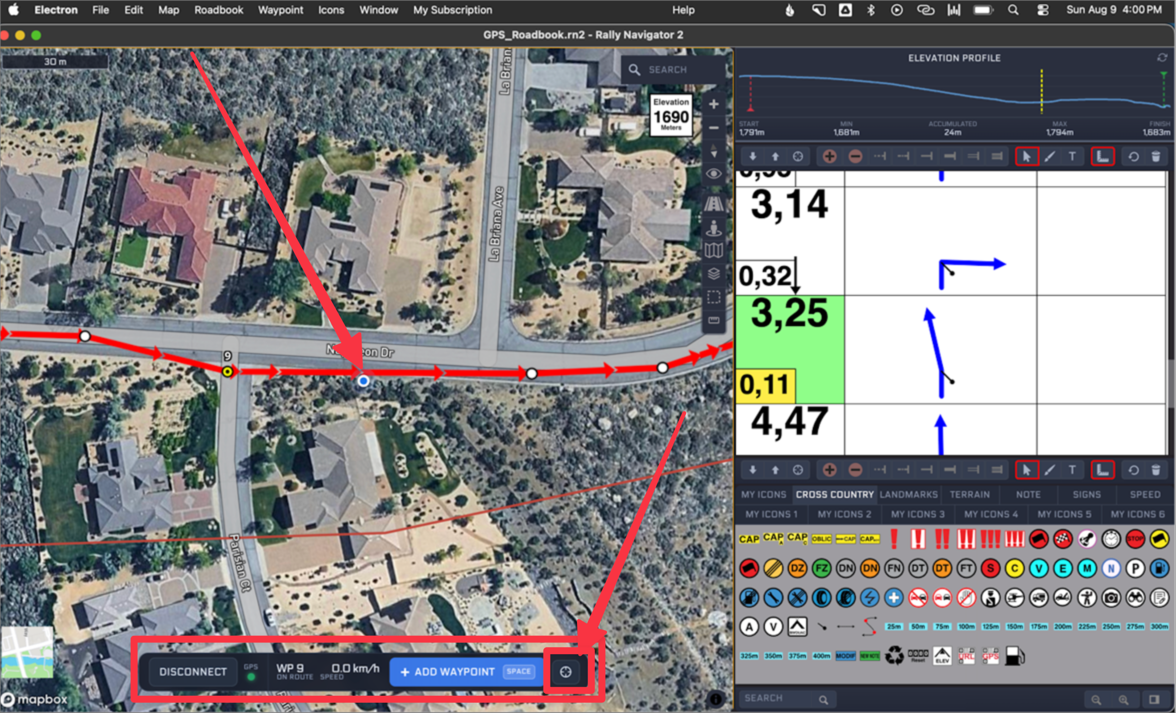Click undo rotate icon in toolbar below elevation

(1133, 157)
